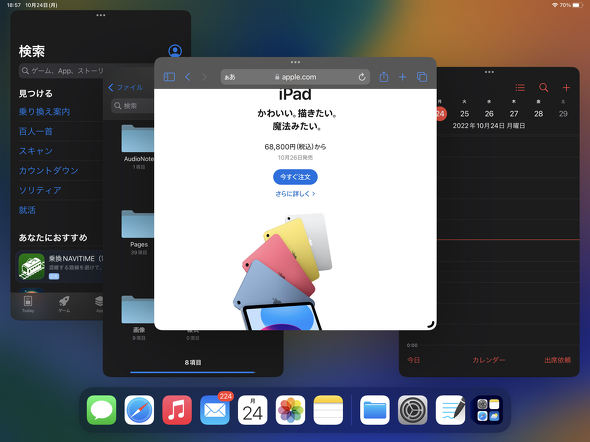Add a new Safari tab
The width and height of the screenshot is (590, 442).
tap(403, 77)
